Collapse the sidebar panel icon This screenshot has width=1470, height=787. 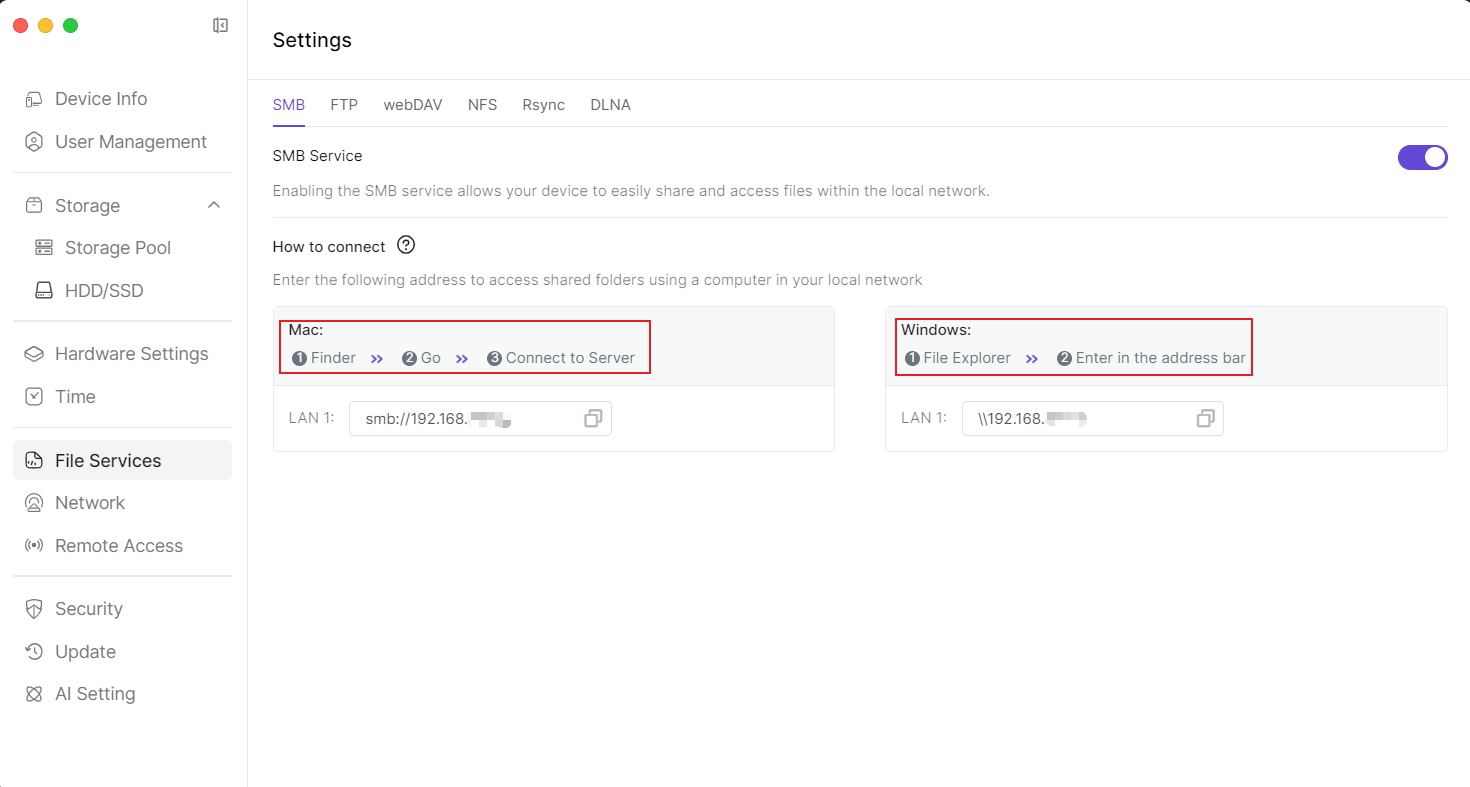[221, 26]
